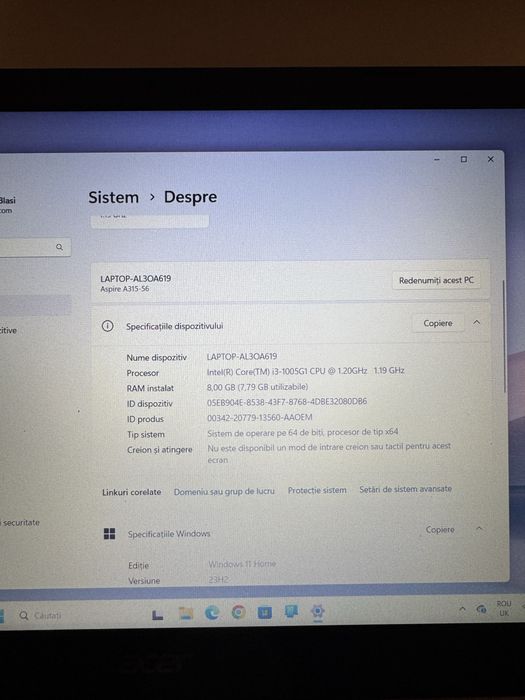
Task: Launch Microsoft Edge from the taskbar
Action: coord(212,613)
